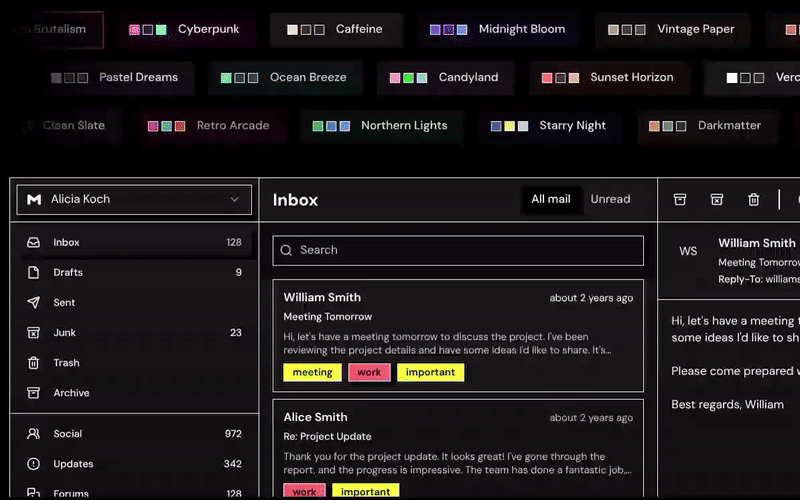The height and width of the screenshot is (500, 800).
Task: Open the Drafts folder label
Action: coord(68,272)
